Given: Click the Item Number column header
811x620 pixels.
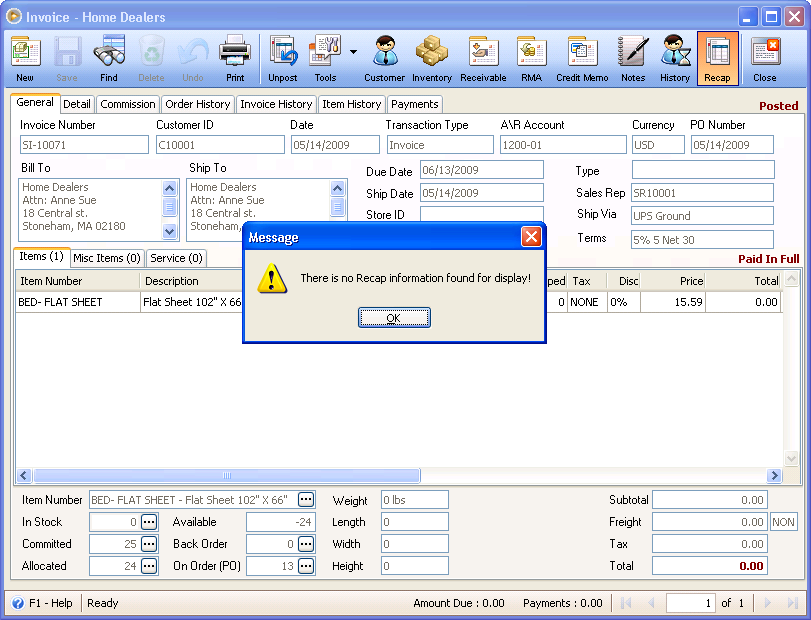Looking at the screenshot, I should click(x=78, y=281).
